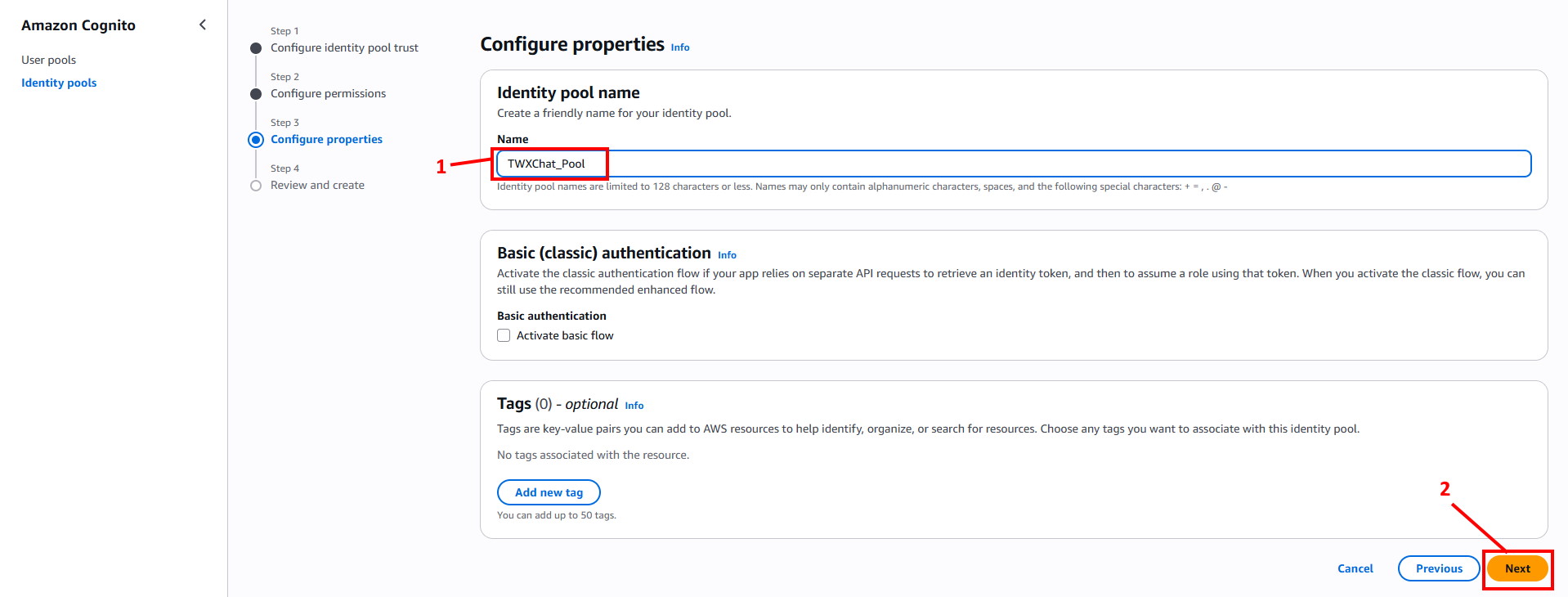The width and height of the screenshot is (1568, 597).
Task: Open Info link beside Configure properties heading
Action: pos(680,47)
